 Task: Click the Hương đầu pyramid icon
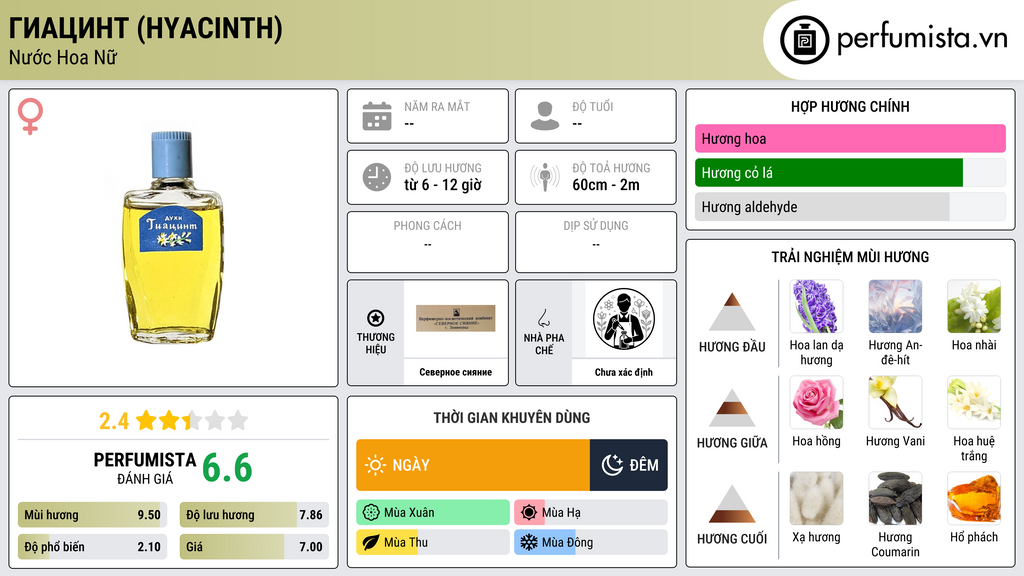732,312
